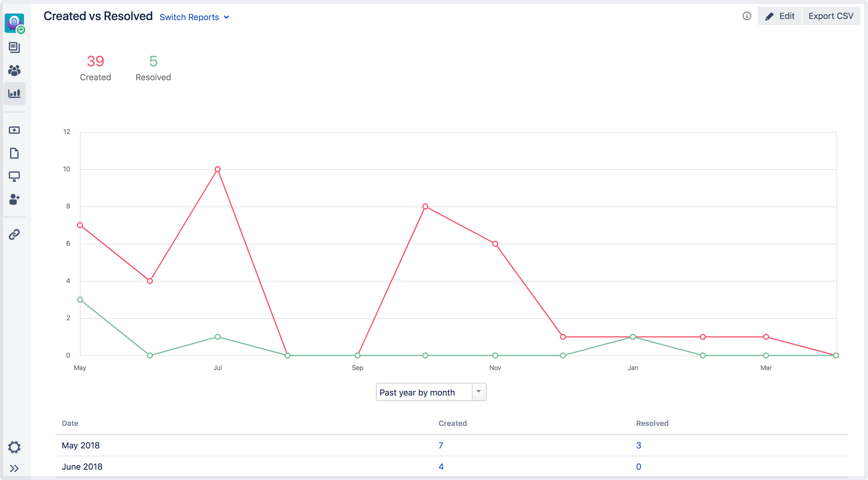
Task: Click the Invite team icon
Action: point(14,199)
